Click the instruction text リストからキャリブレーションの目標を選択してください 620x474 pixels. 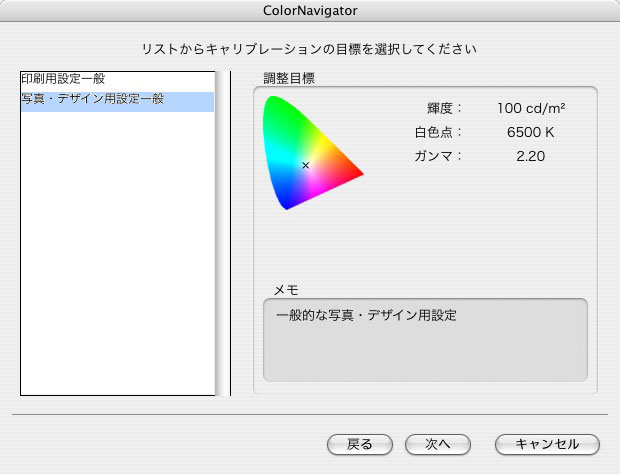(x=309, y=49)
